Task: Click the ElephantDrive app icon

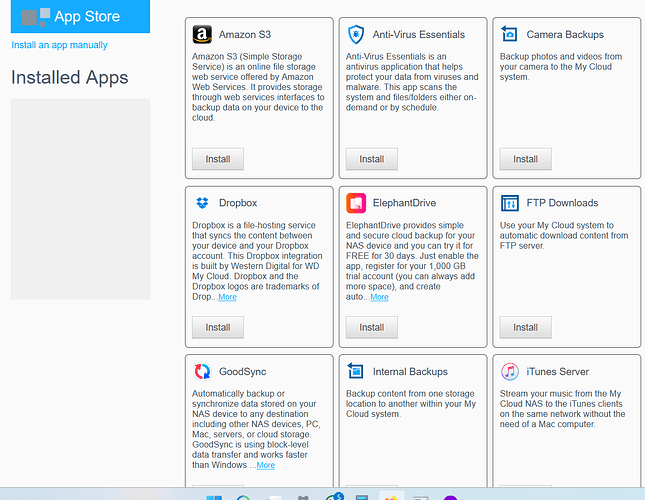Action: [x=355, y=203]
